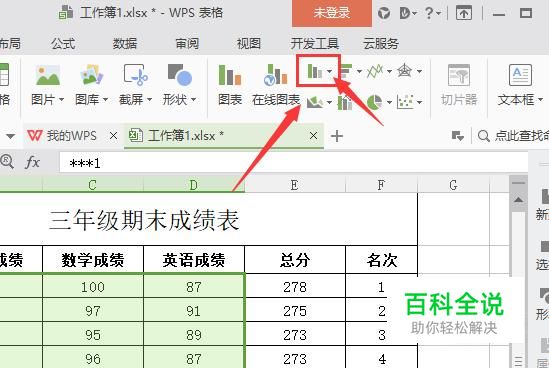Select the 总分 cell showing 278
This screenshot has height=368, width=549.
(295, 286)
